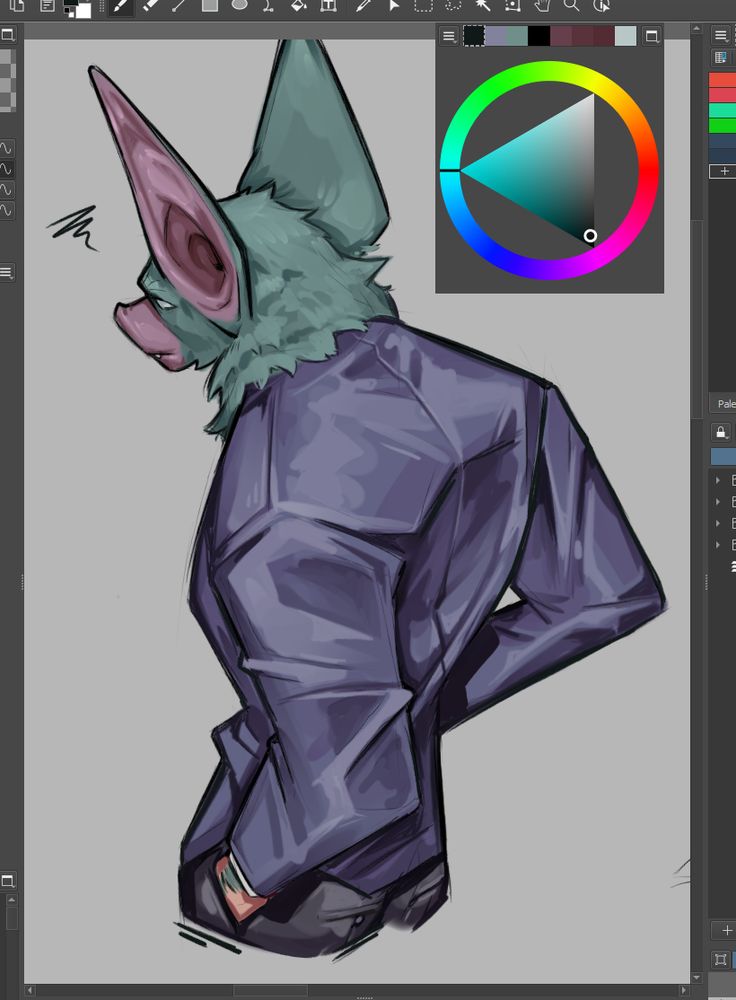Click the color panel pop-out window icon
The width and height of the screenshot is (736, 1000).
652,36
